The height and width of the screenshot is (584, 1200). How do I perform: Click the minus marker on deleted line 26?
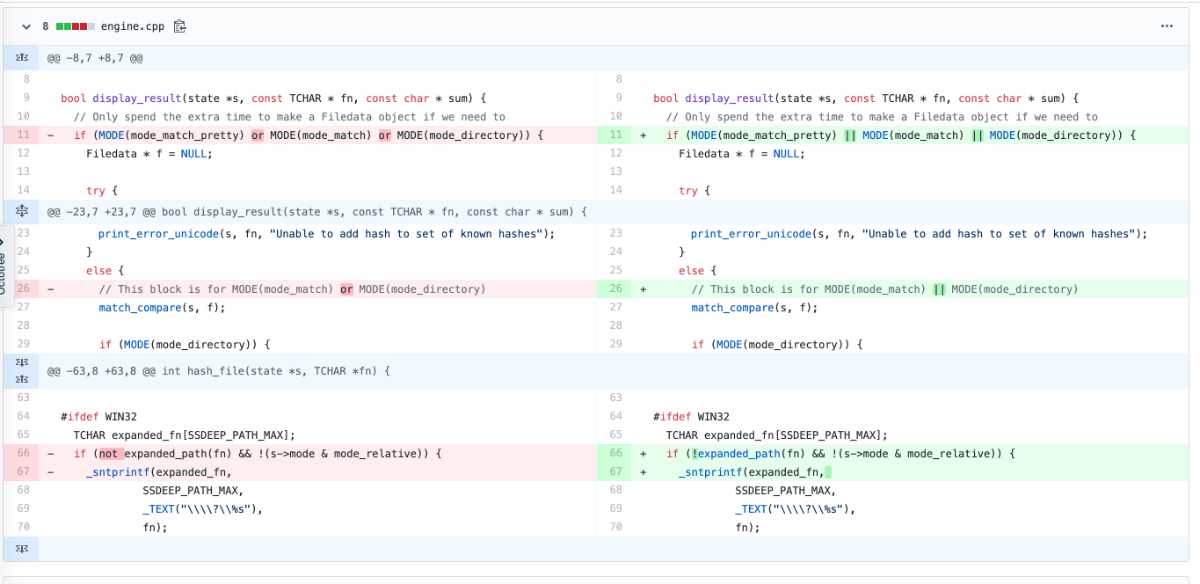pyautogui.click(x=51, y=289)
